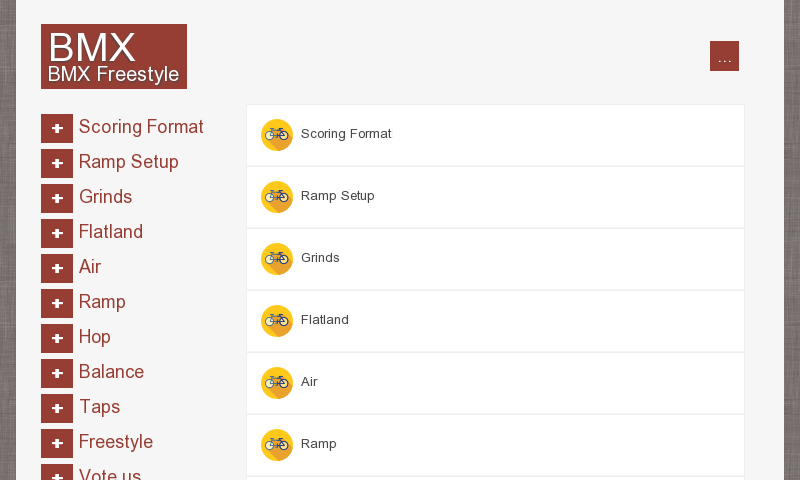The image size is (800, 480).
Task: Click the bicycle icon beside Scoring Format
Action: point(277,135)
